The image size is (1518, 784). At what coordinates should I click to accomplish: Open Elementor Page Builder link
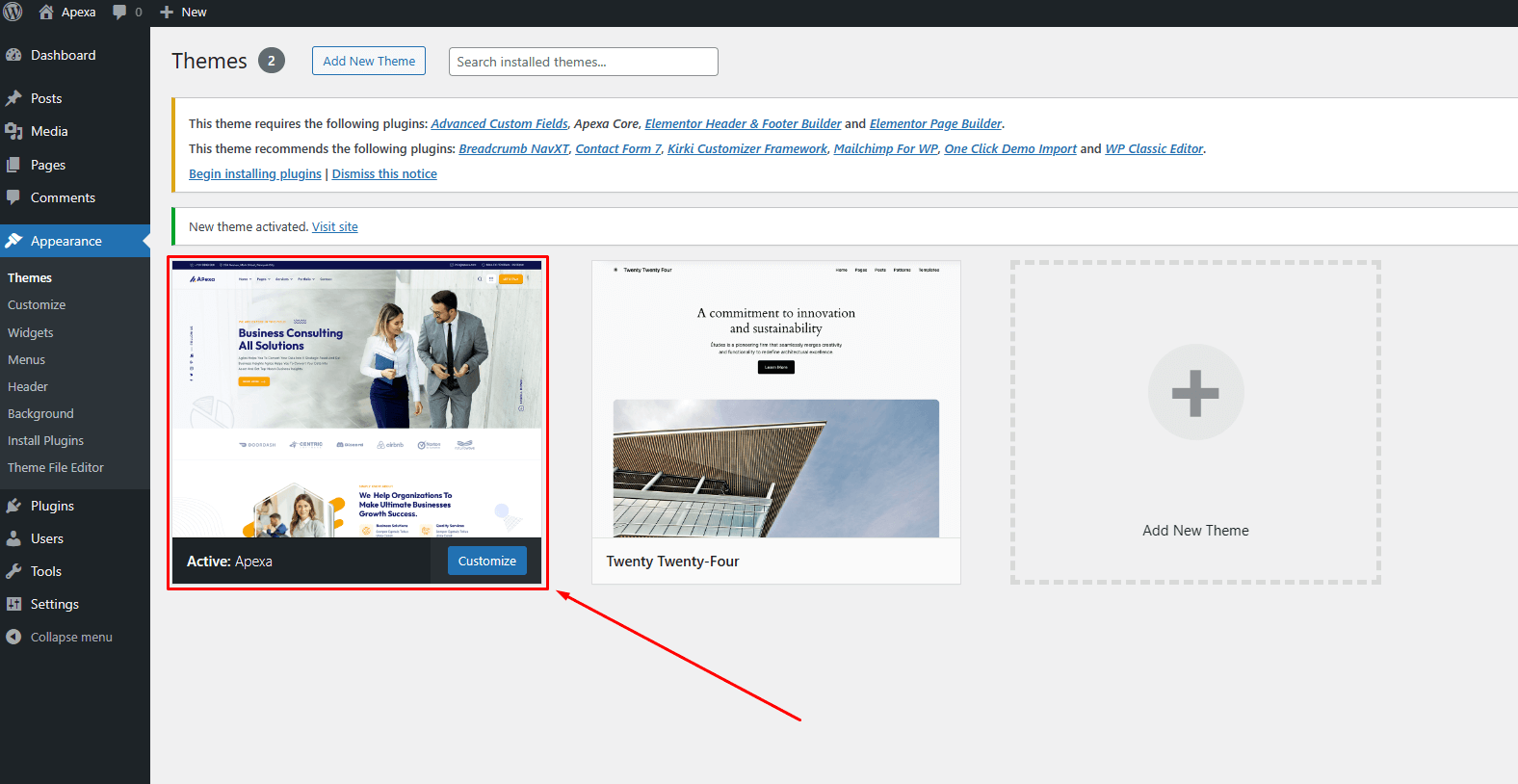point(935,123)
